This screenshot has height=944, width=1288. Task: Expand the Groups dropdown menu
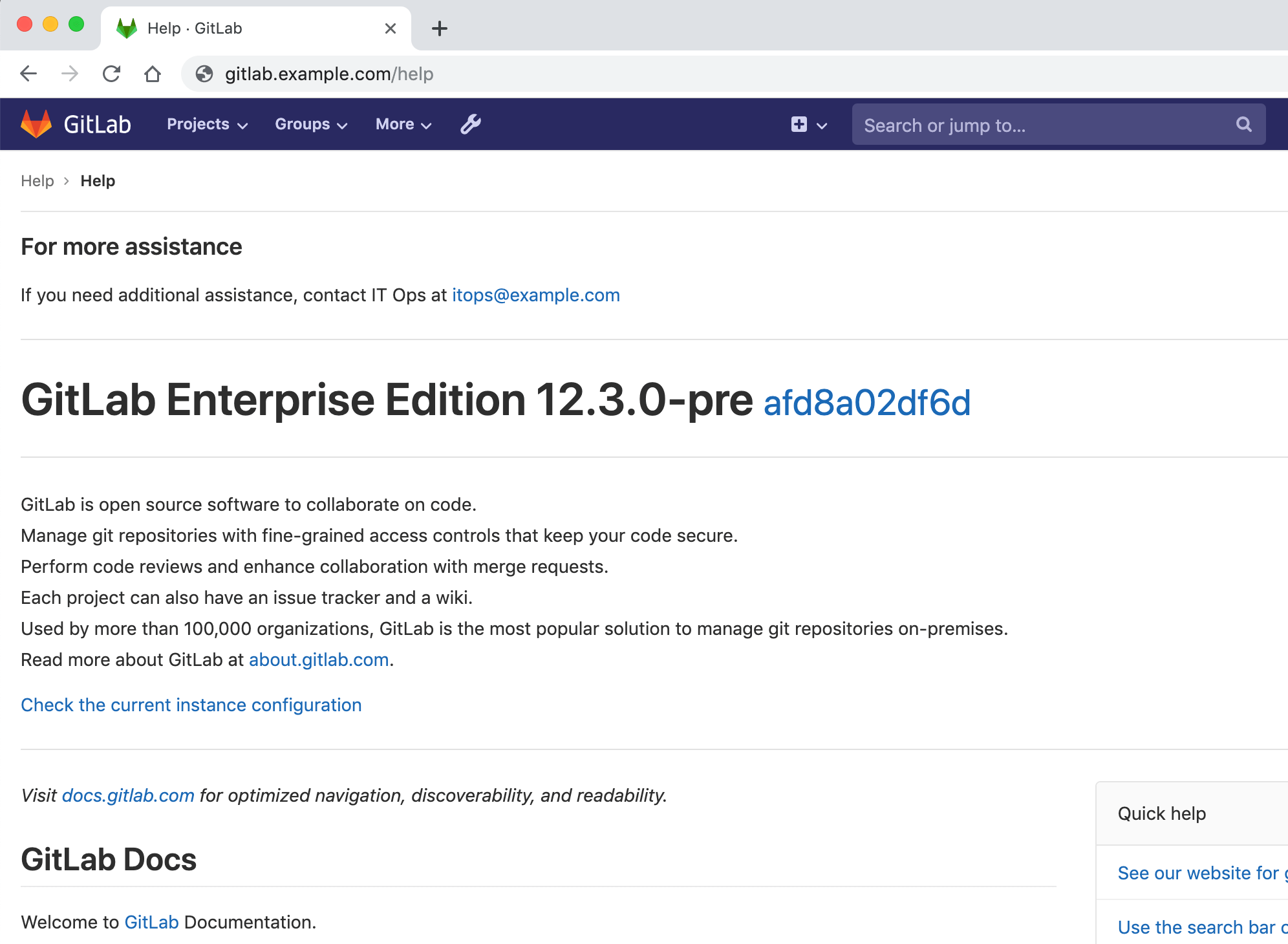pyautogui.click(x=311, y=124)
